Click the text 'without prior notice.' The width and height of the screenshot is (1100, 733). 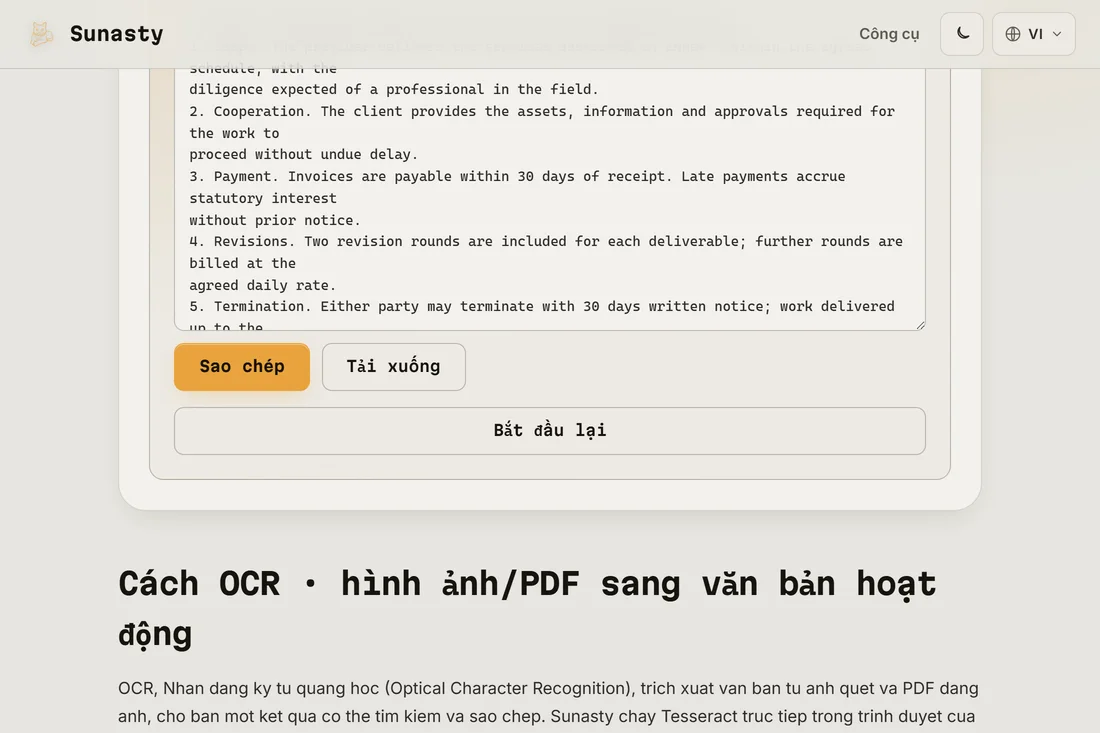click(275, 220)
